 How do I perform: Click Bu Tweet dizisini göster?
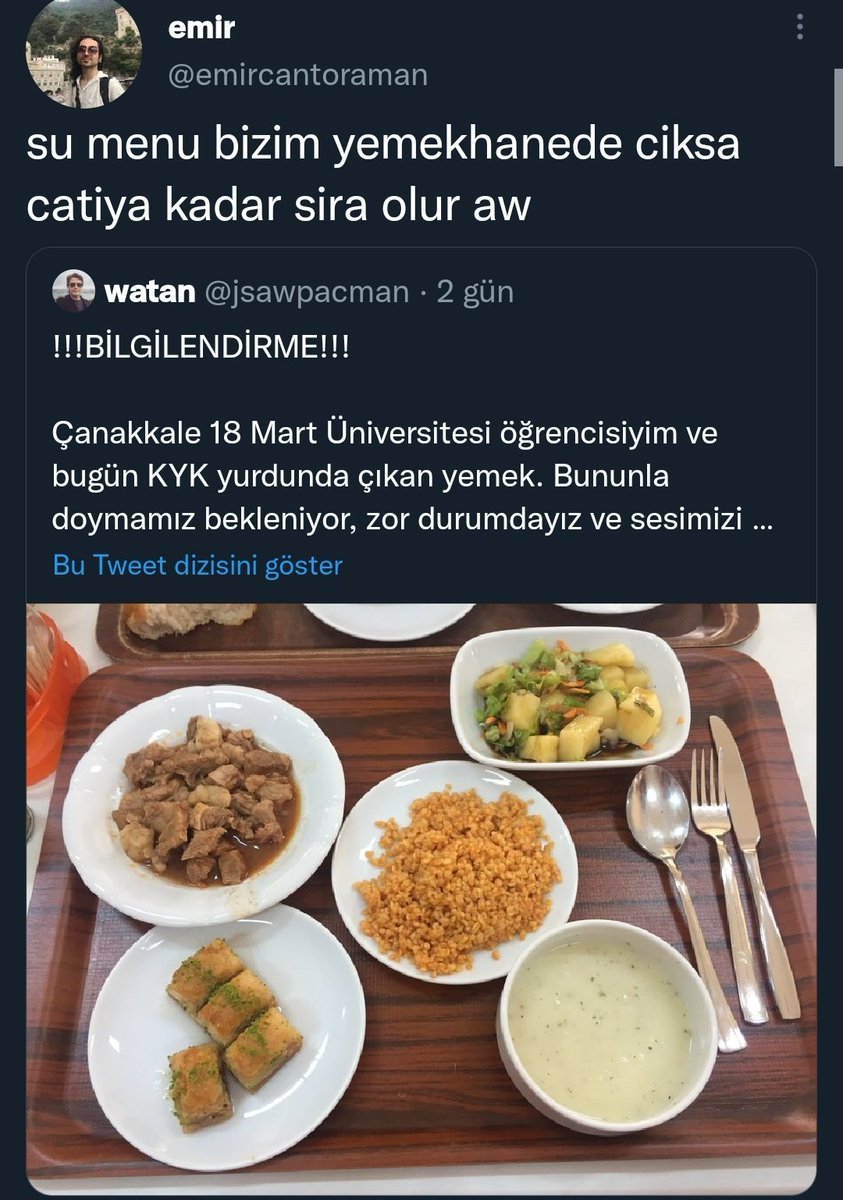[198, 566]
